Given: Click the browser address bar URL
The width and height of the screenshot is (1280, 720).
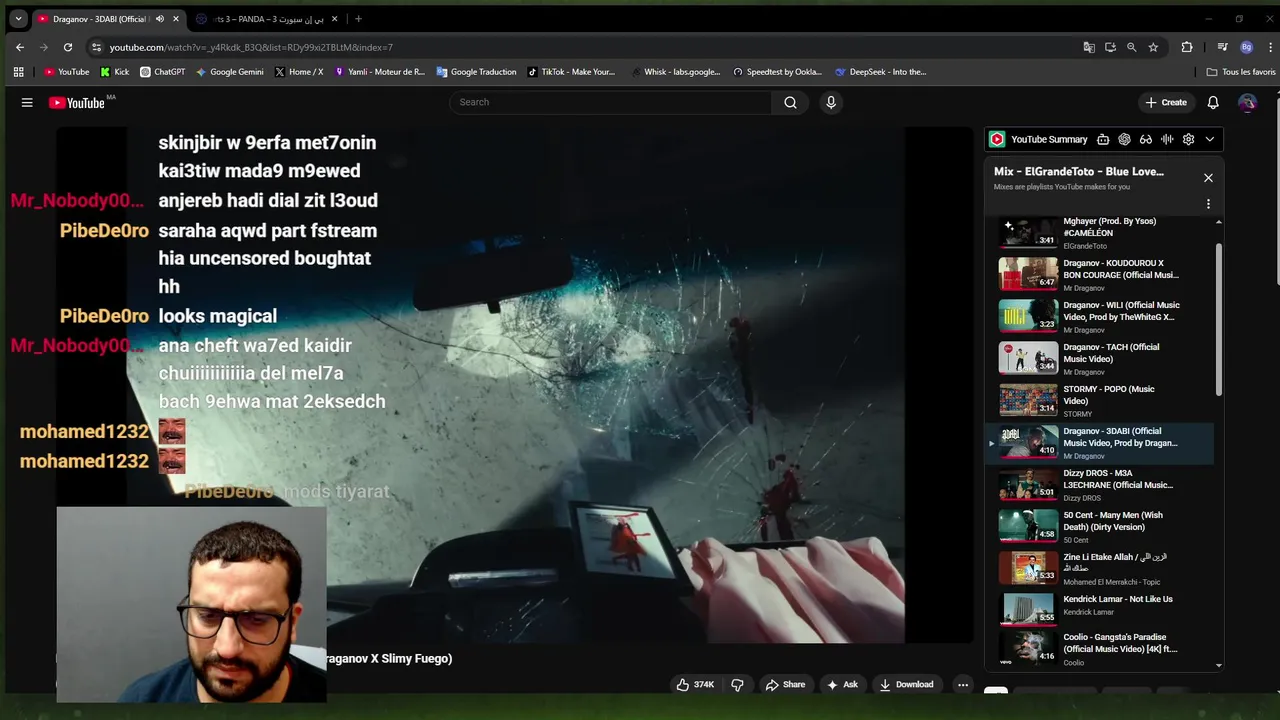Looking at the screenshot, I should (251, 47).
